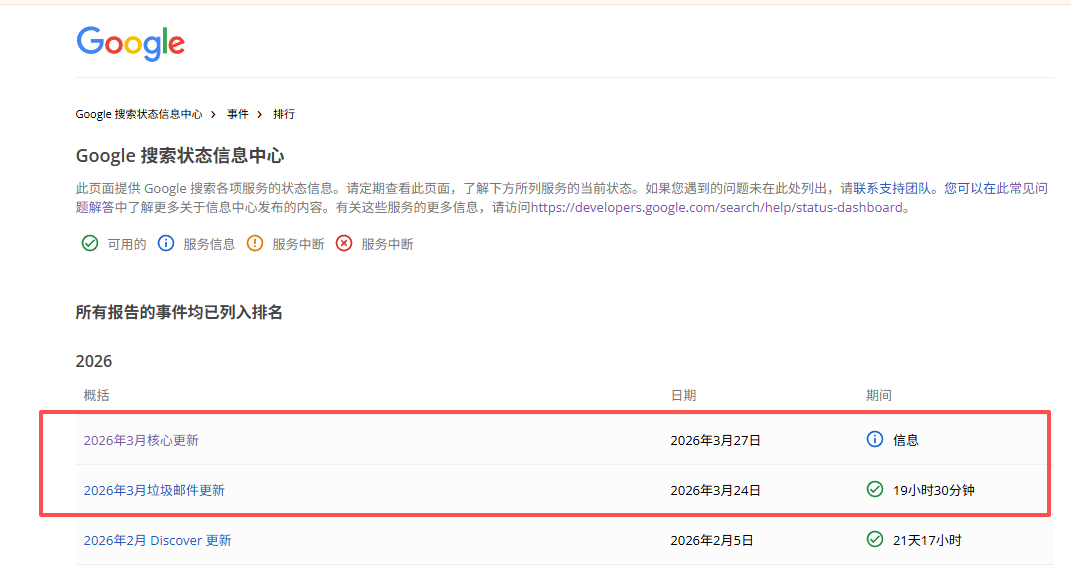Click the 排行 breadcrumb item
This screenshot has width=1071, height=573.
pyautogui.click(x=284, y=114)
